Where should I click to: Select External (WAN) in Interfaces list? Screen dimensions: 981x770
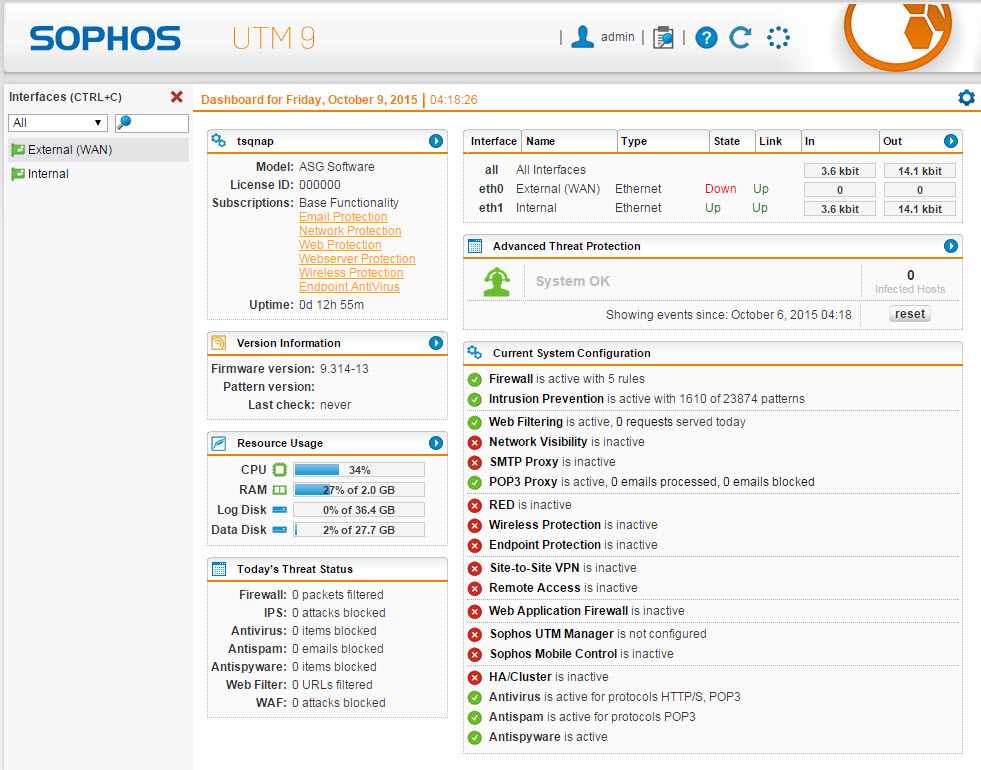click(98, 150)
